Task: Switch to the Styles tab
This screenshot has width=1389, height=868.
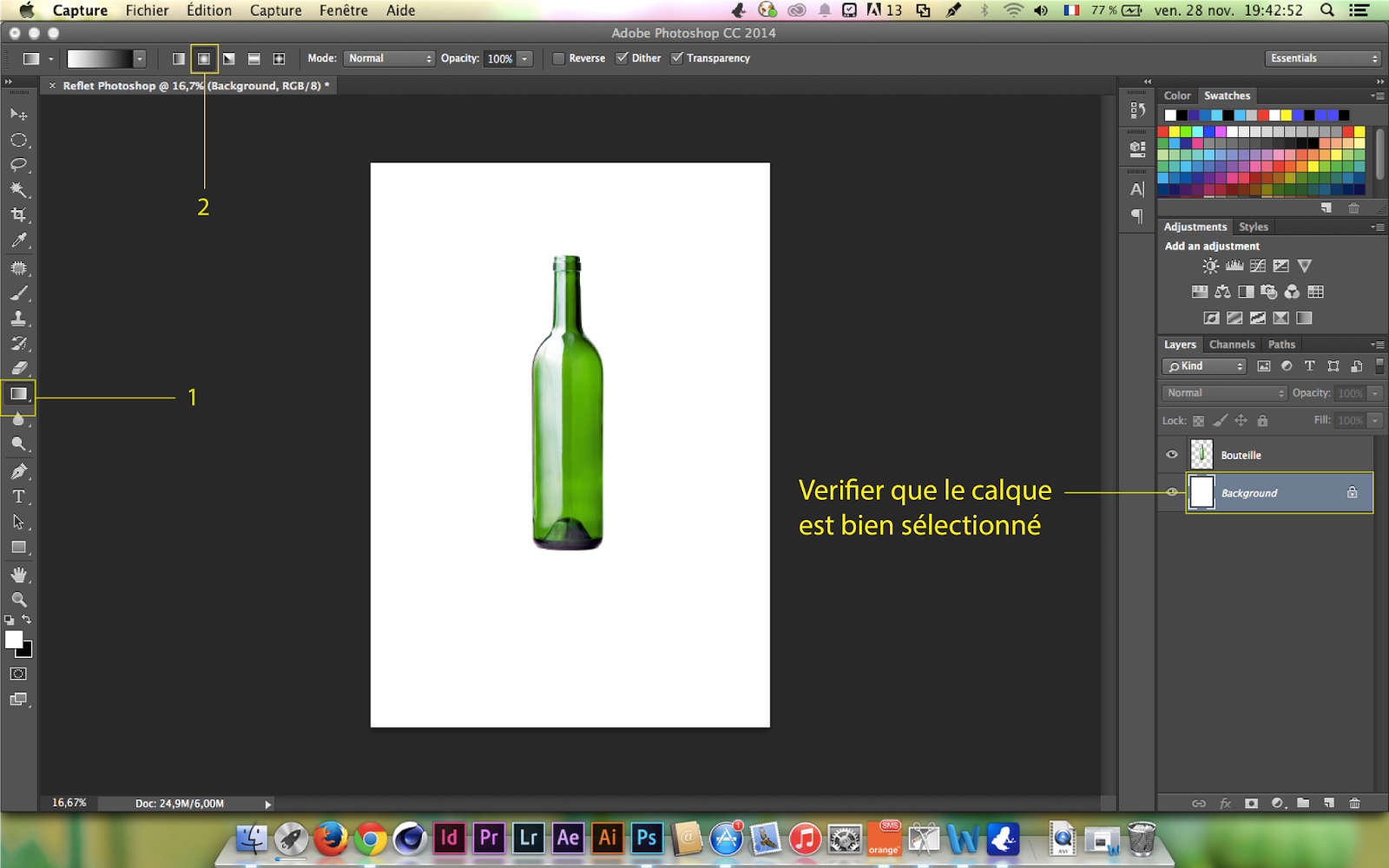Action: pos(1254,227)
